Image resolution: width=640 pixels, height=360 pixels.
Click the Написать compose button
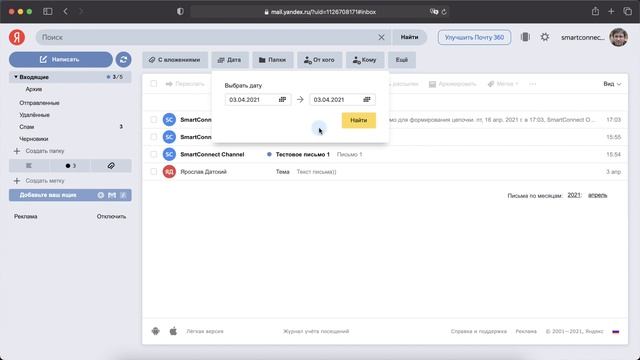[x=61, y=60]
